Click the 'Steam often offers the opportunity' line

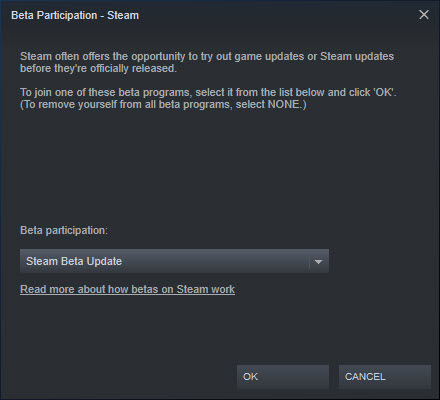207,56
